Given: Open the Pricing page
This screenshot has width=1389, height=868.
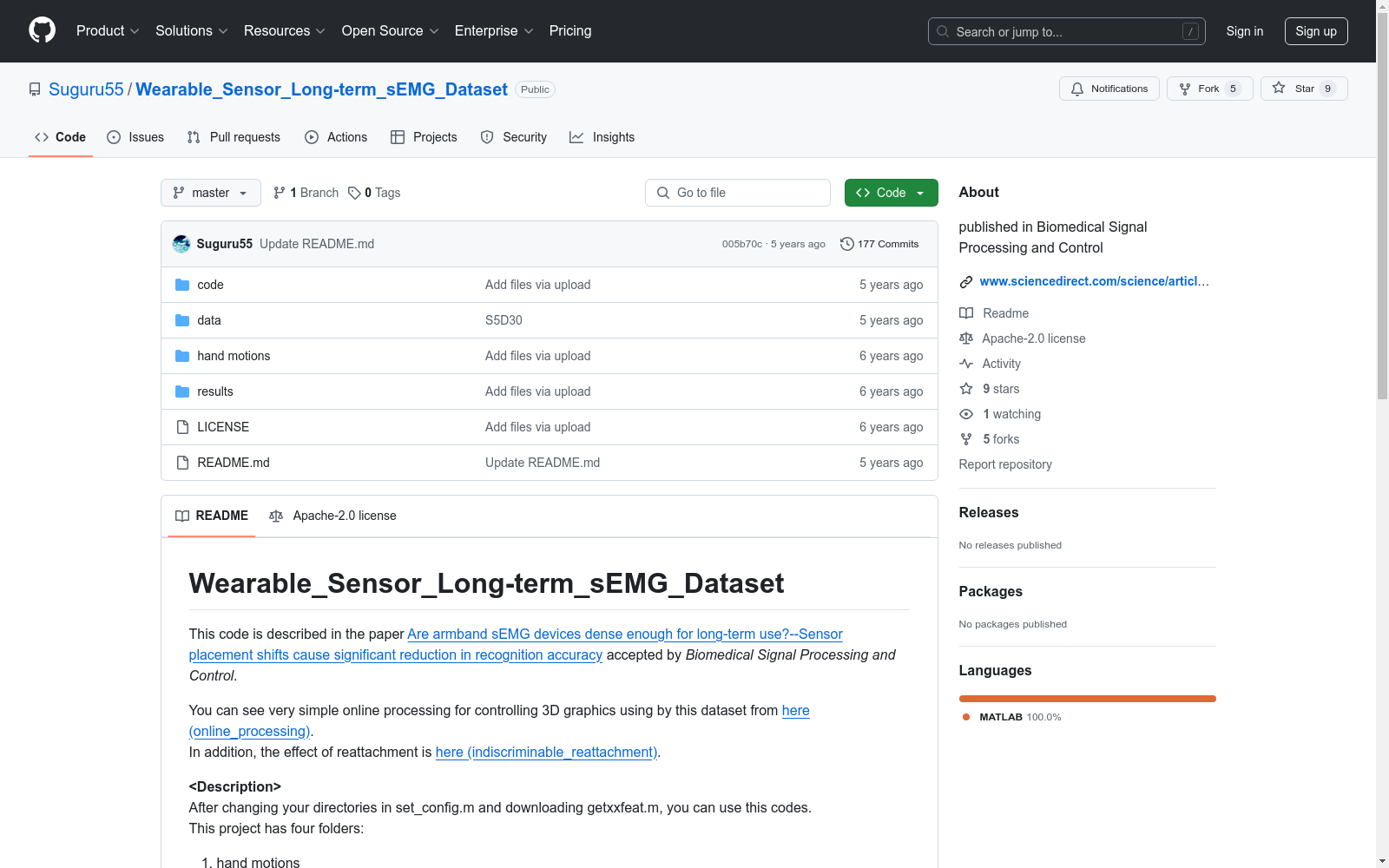Looking at the screenshot, I should pos(570,31).
